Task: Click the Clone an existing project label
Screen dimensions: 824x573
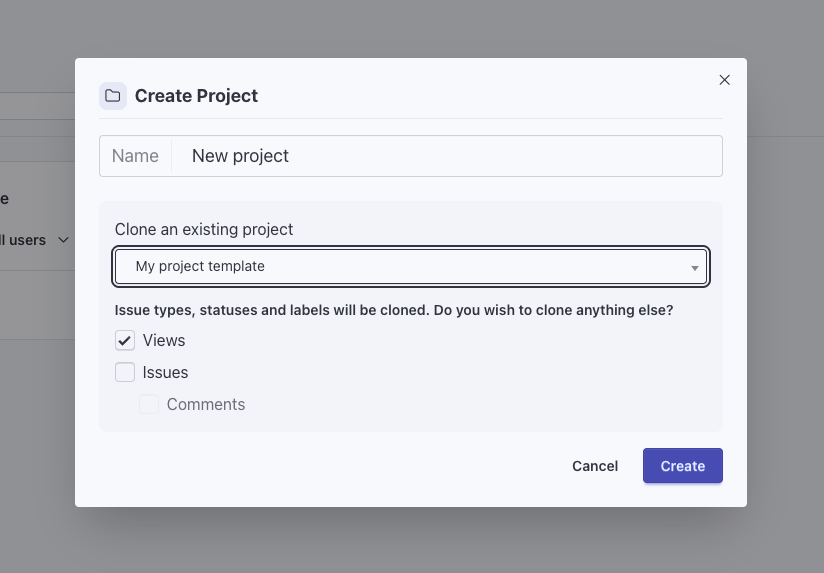Action: (204, 229)
